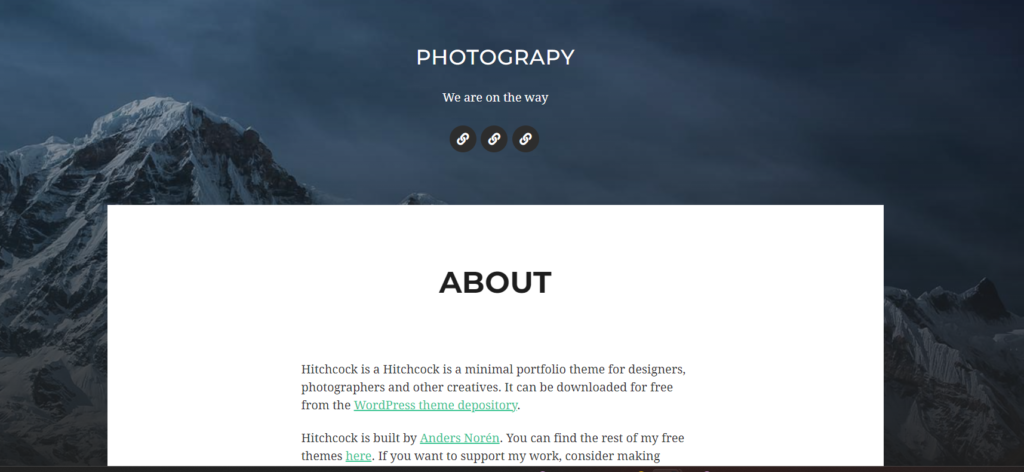The height and width of the screenshot is (472, 1024).
Task: Select the ABOUT page heading
Action: pyautogui.click(x=495, y=283)
